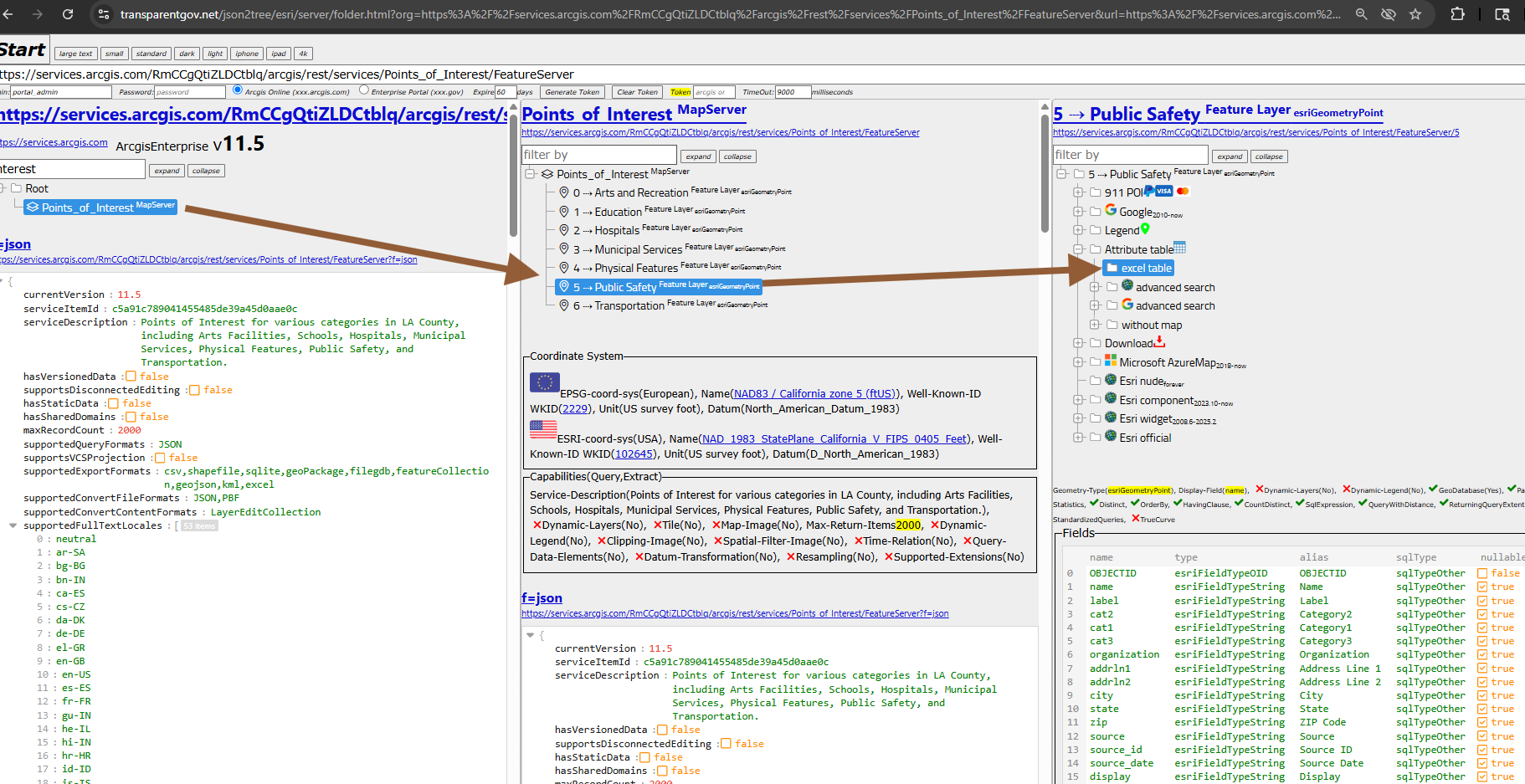The image size is (1525, 784).
Task: Click the Public Safety panel filter field
Action: coord(1130,155)
